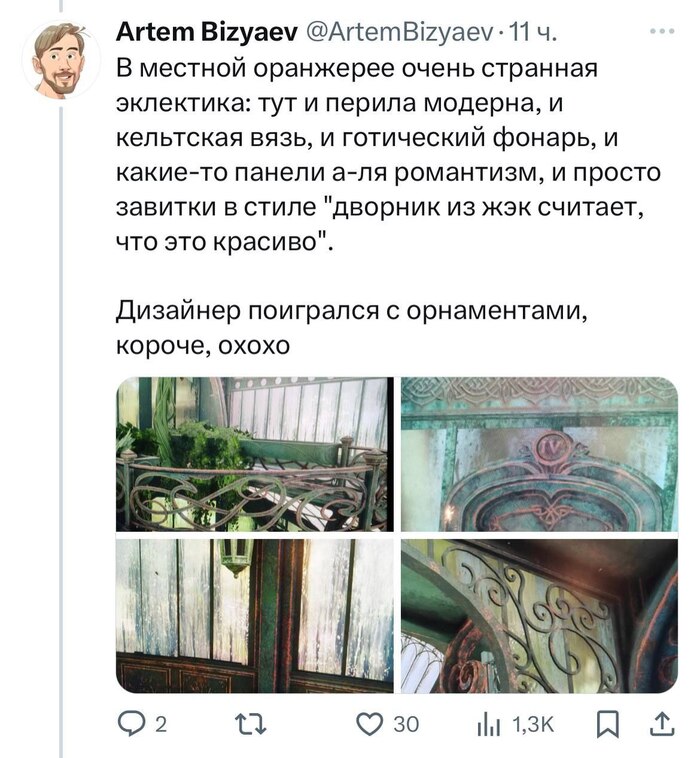Click the reply count number 2

coord(161,725)
